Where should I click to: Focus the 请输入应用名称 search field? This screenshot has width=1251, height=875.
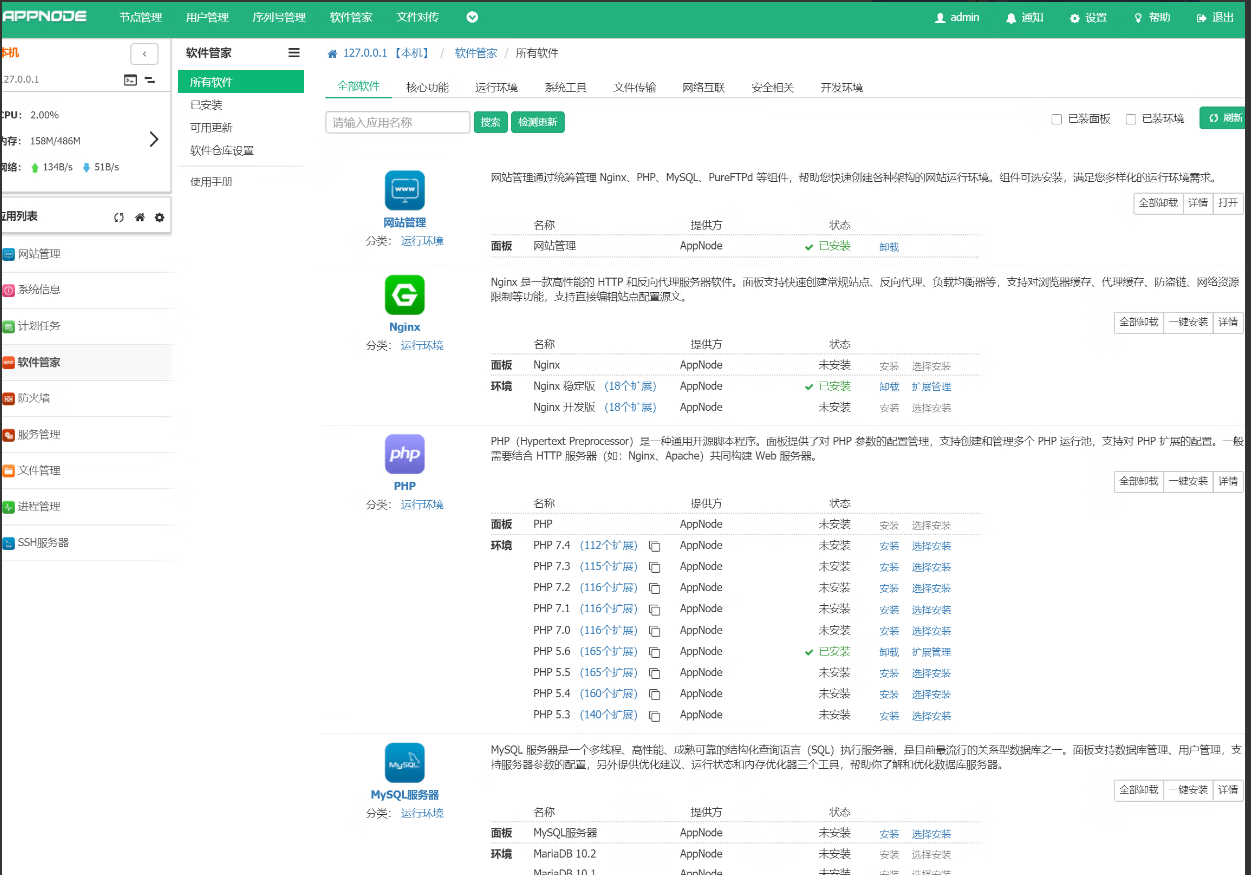point(397,122)
